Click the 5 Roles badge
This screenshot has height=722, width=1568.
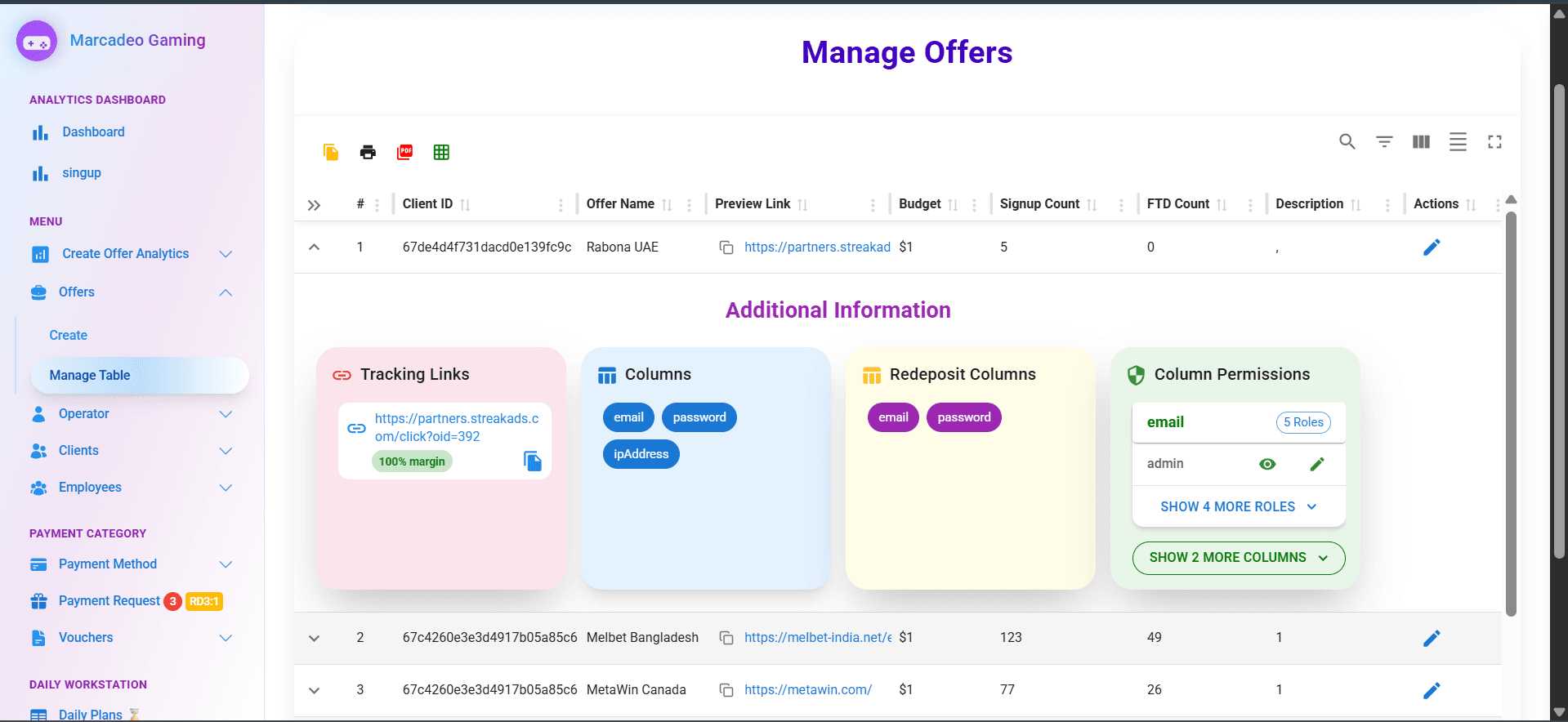tap(1303, 422)
